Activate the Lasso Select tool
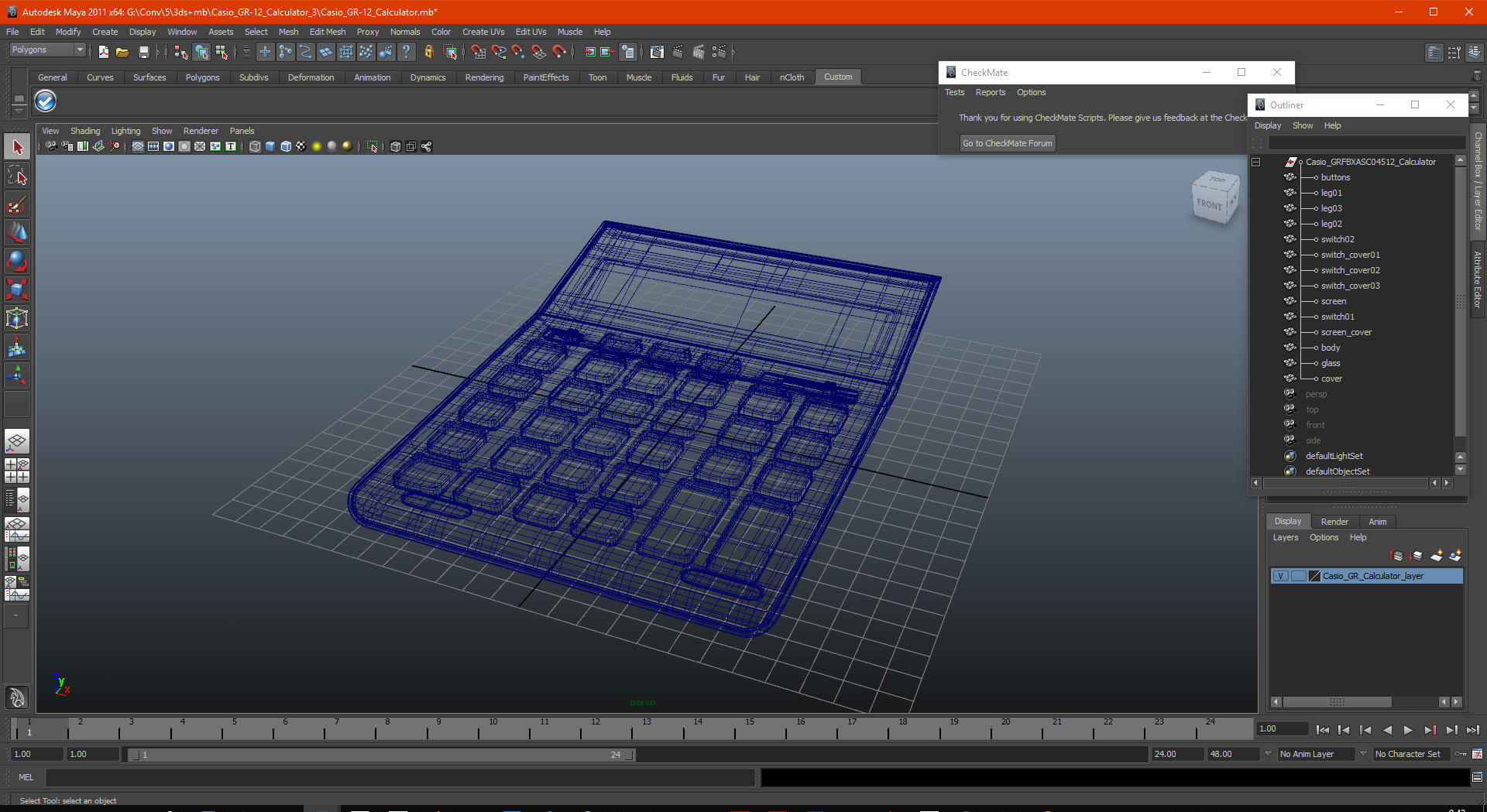The width and height of the screenshot is (1487, 812). pyautogui.click(x=17, y=176)
